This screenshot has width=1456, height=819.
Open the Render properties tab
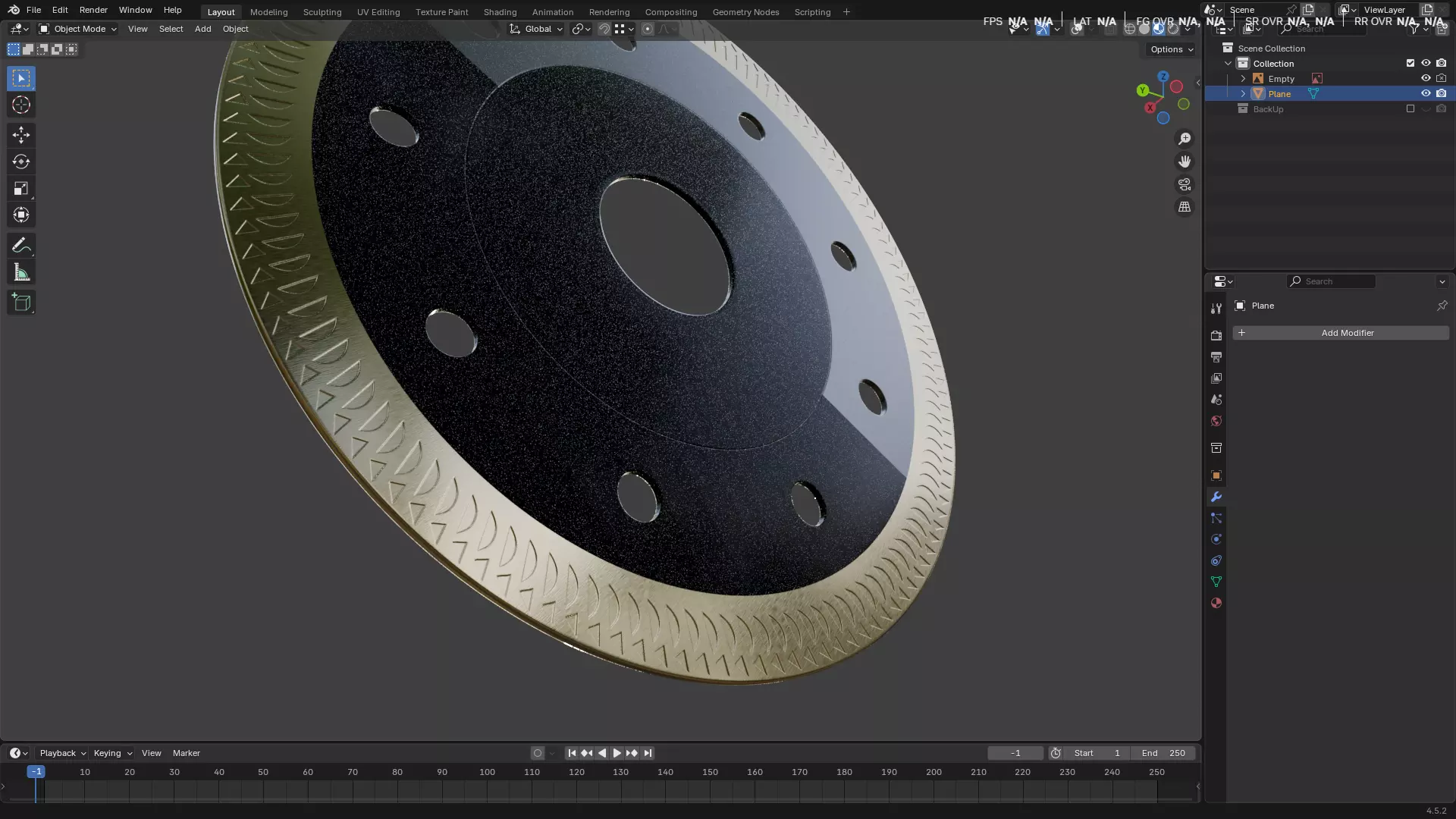coord(1216,336)
